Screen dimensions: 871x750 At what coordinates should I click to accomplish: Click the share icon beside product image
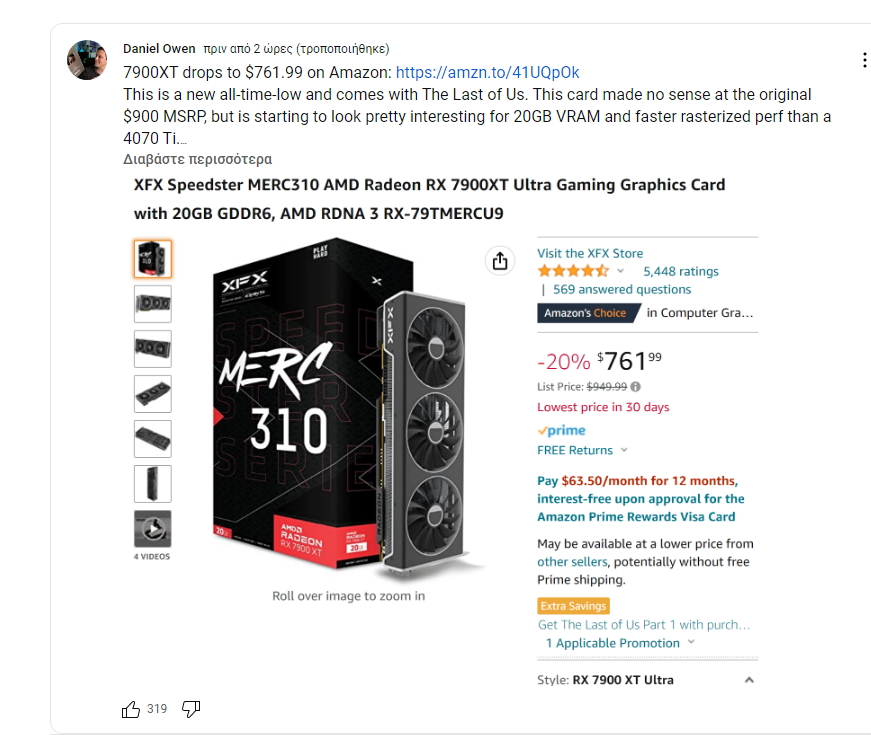[x=500, y=261]
